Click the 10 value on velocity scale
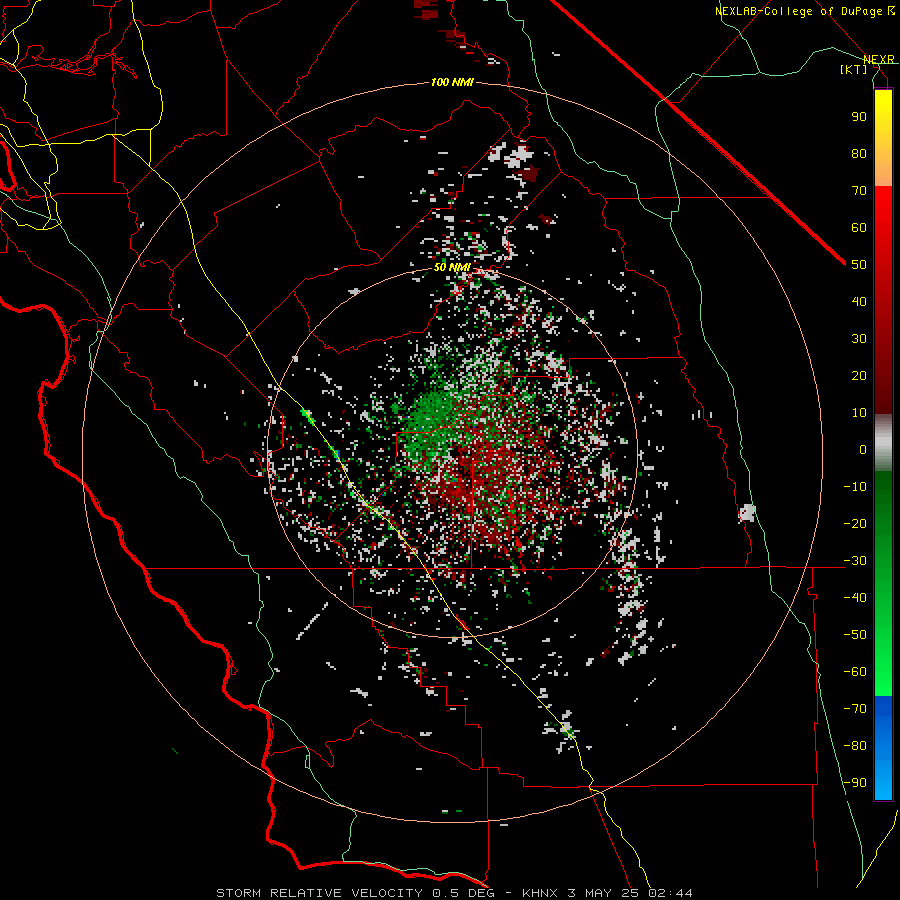 coord(859,413)
